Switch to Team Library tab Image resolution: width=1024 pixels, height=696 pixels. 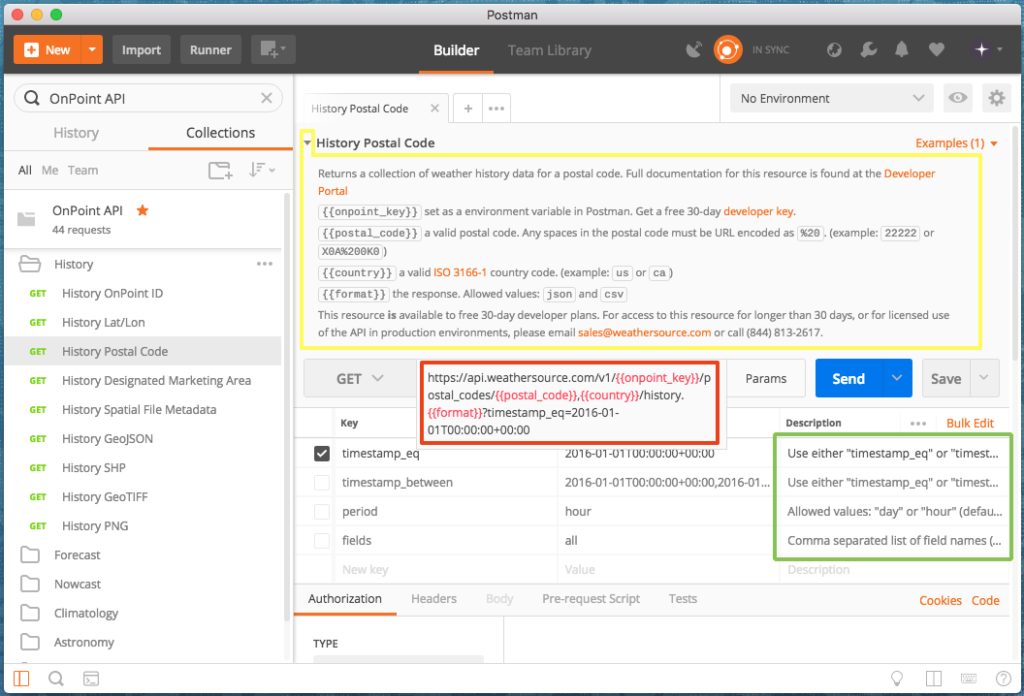[x=549, y=50]
